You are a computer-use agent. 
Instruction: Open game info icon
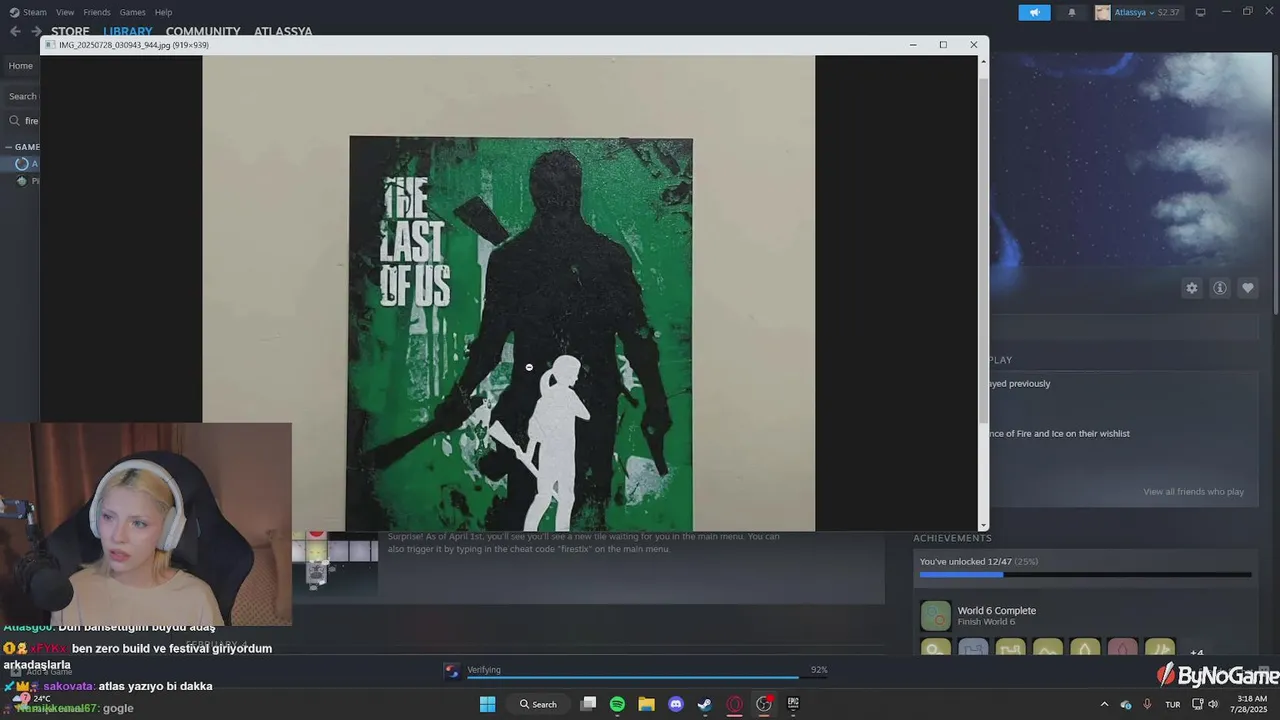(1220, 288)
